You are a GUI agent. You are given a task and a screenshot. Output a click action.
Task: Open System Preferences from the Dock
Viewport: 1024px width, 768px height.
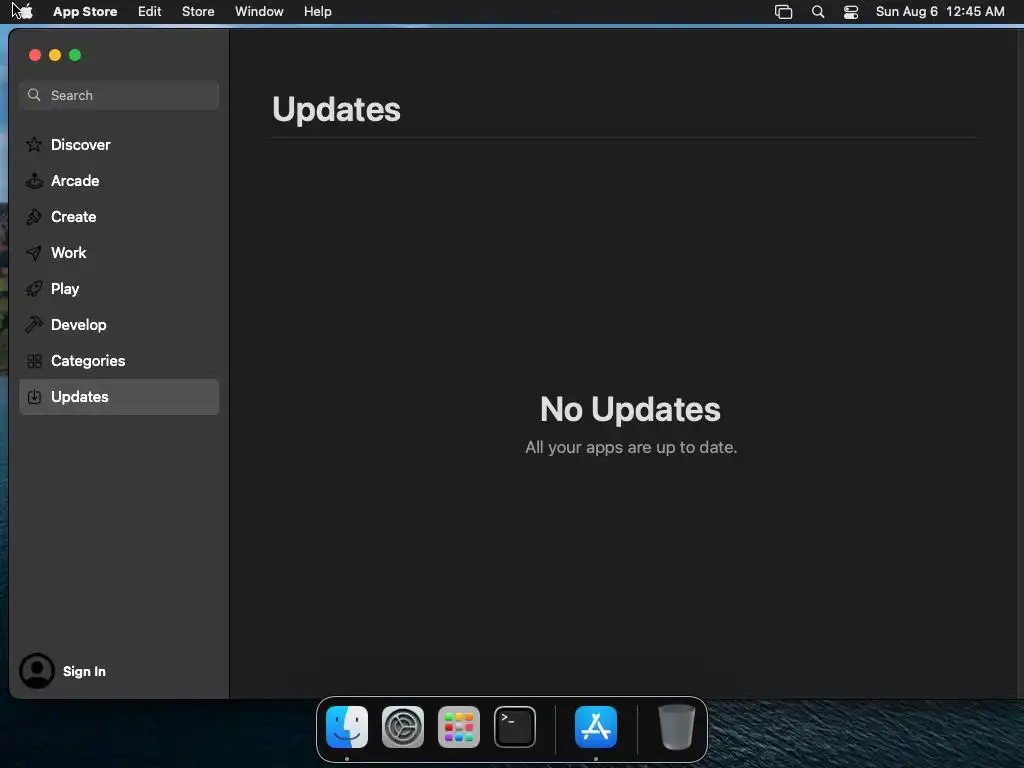pos(403,727)
